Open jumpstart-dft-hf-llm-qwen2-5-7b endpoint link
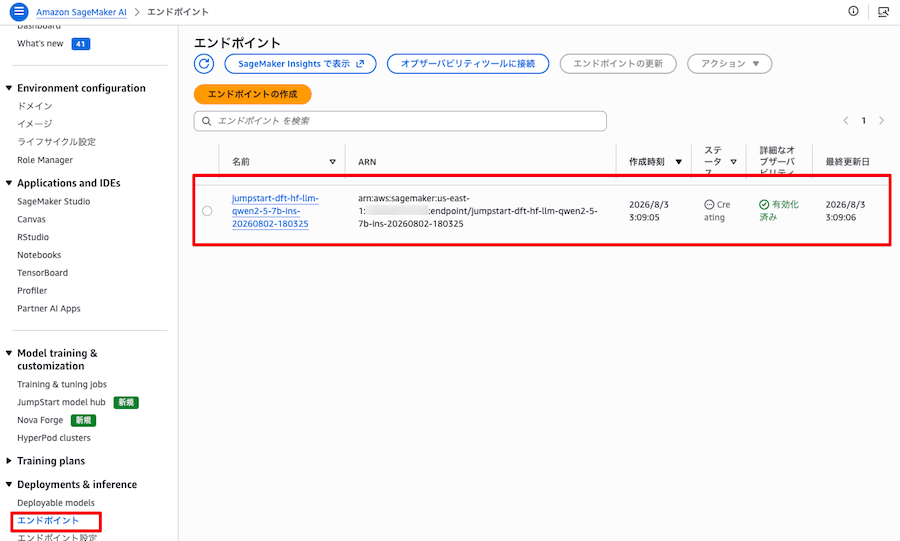 click(x=275, y=211)
